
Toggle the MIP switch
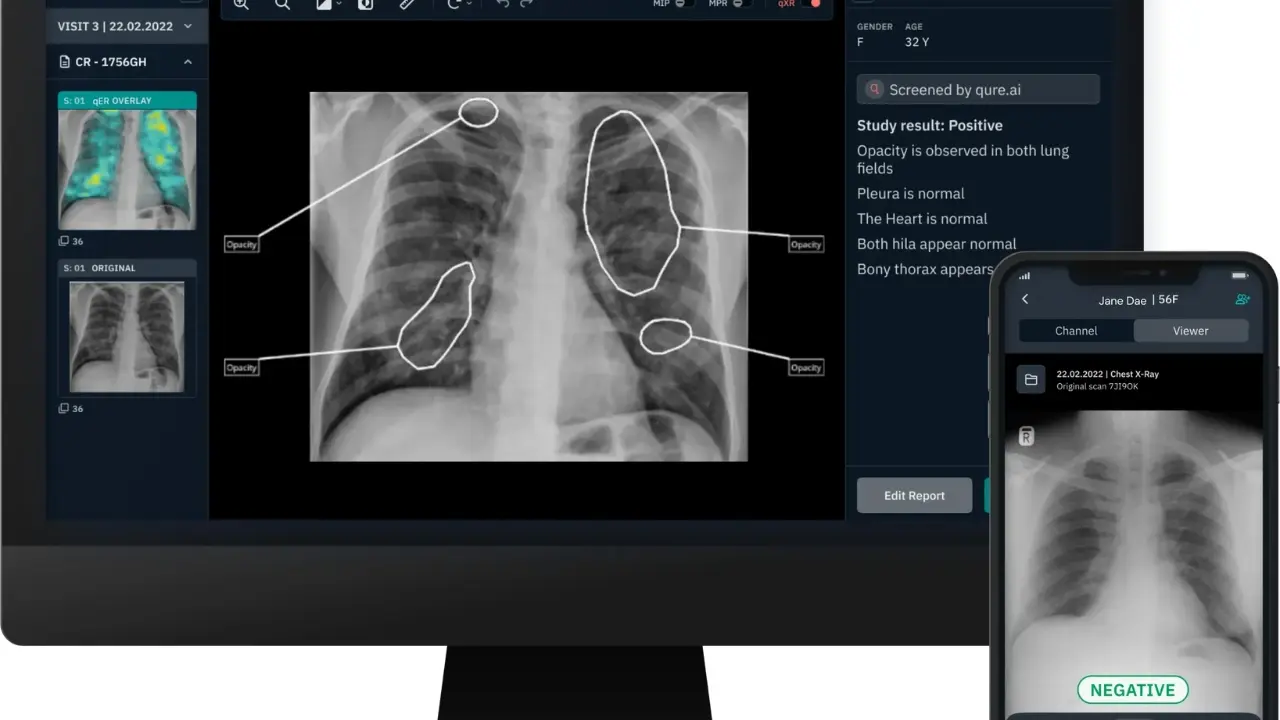click(x=684, y=4)
